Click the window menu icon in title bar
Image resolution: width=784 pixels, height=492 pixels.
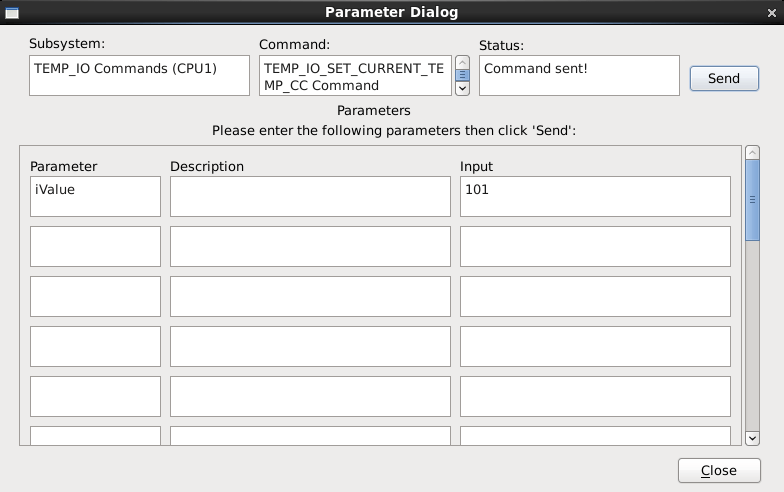(x=12, y=12)
